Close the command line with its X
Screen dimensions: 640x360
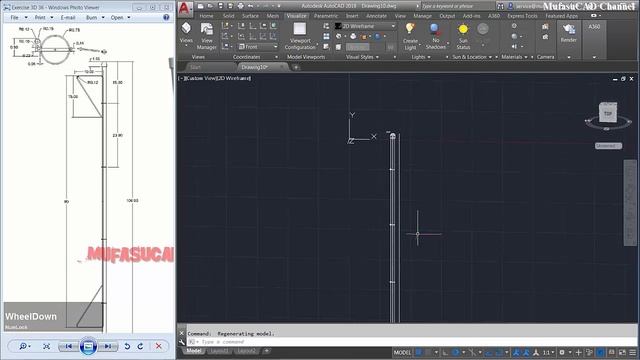tap(182, 333)
